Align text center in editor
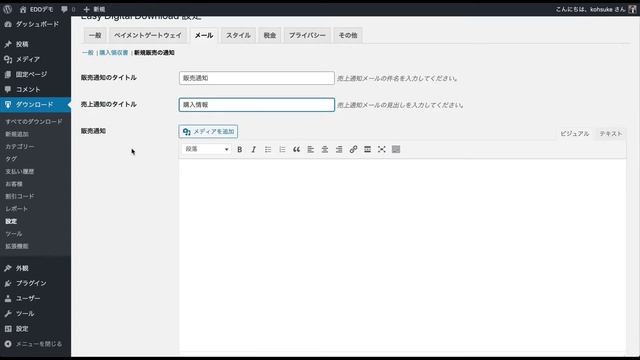640x360 pixels. click(x=325, y=149)
